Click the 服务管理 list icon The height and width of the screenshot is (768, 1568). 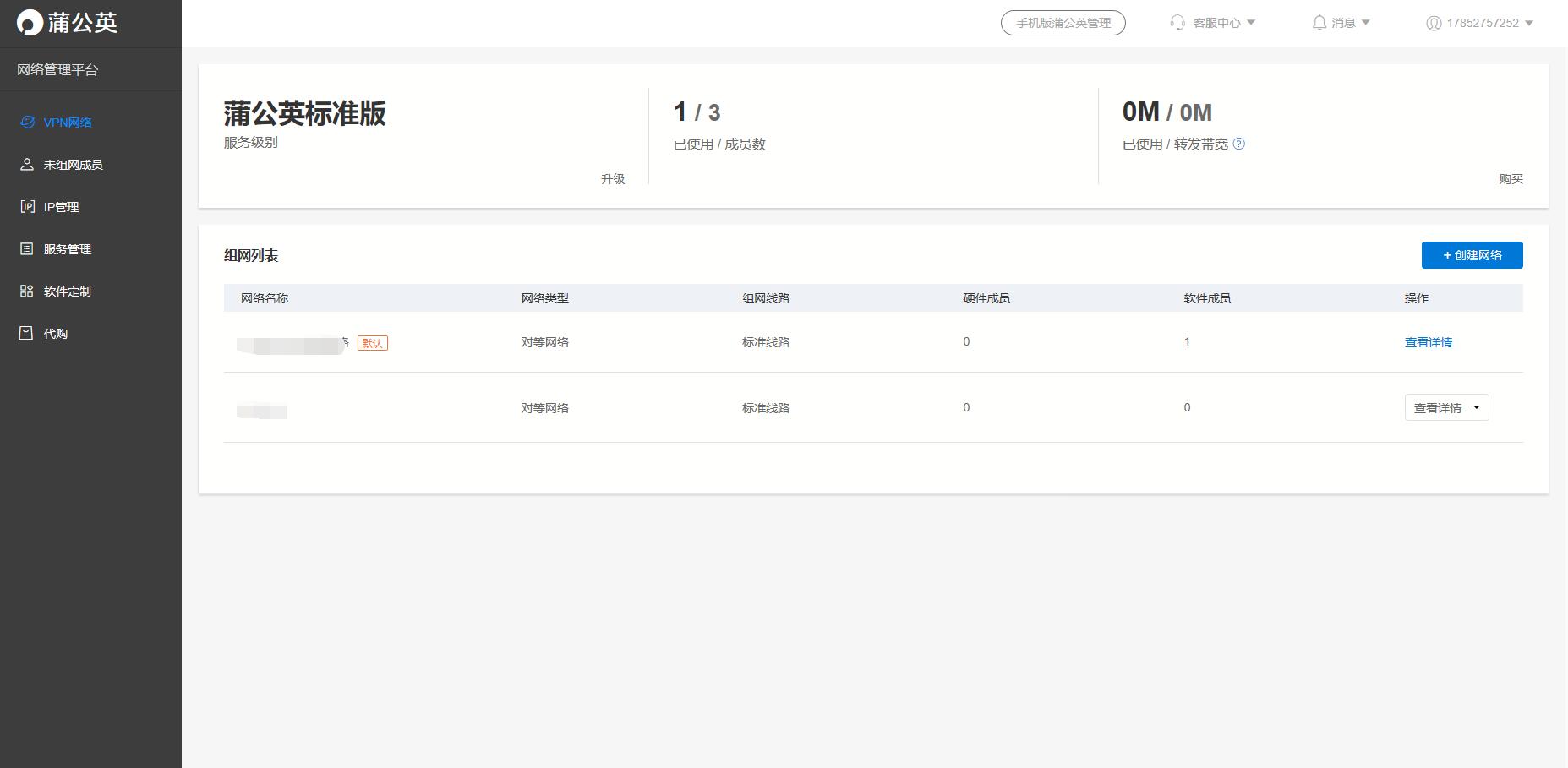point(27,249)
